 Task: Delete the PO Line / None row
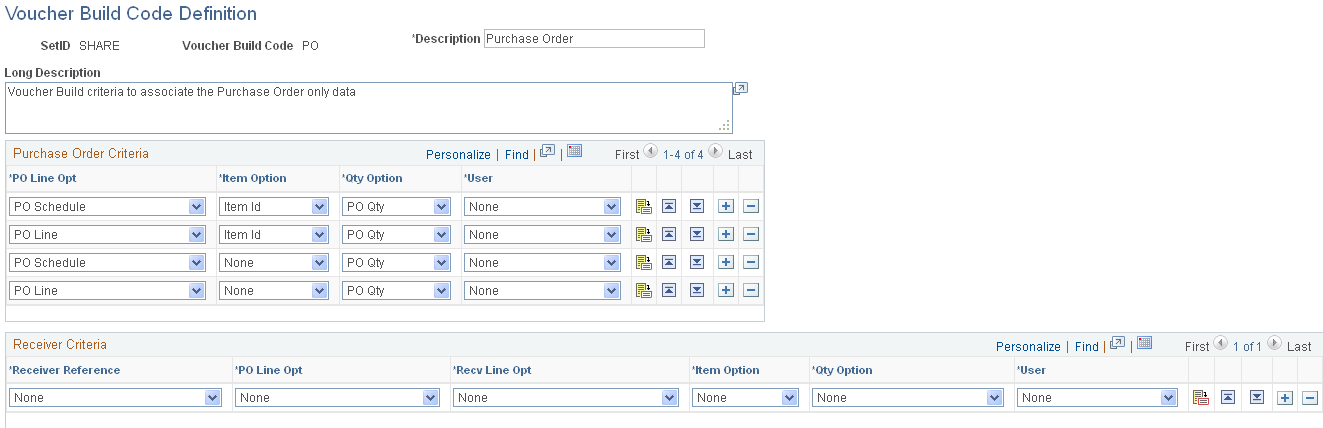(x=751, y=290)
